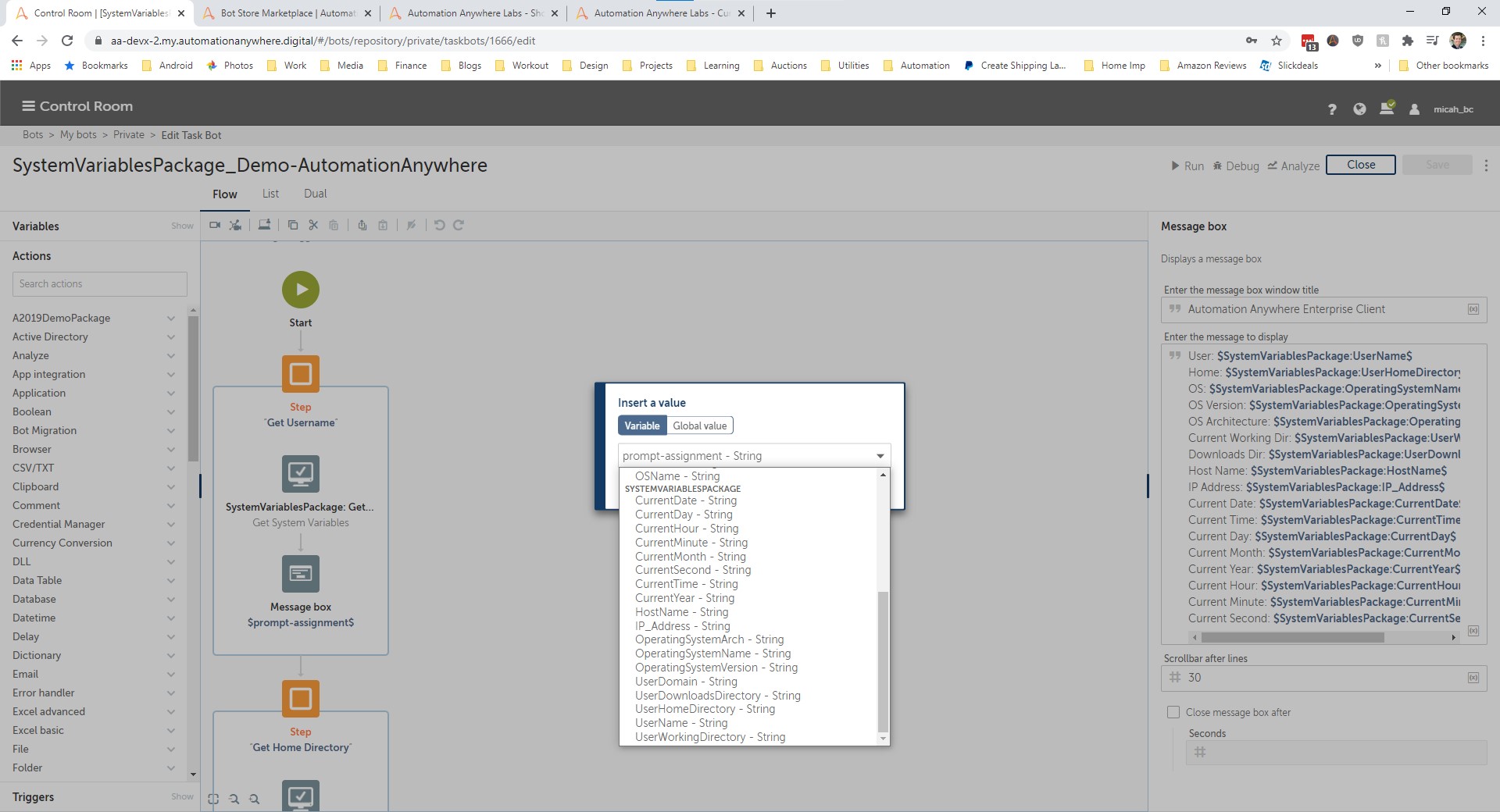Click the Message box action icon
This screenshot has height=812, width=1500.
301,574
